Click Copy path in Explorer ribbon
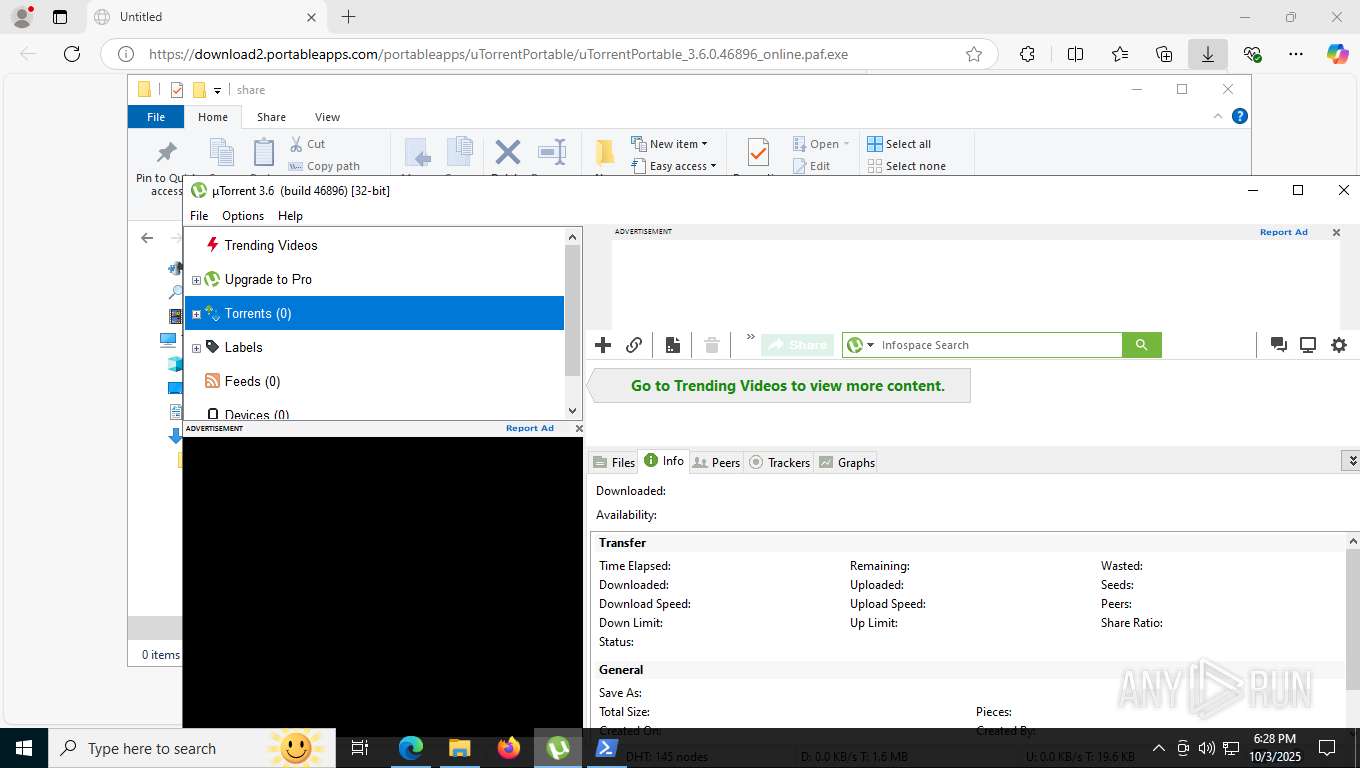1360x768 pixels. 324,166
